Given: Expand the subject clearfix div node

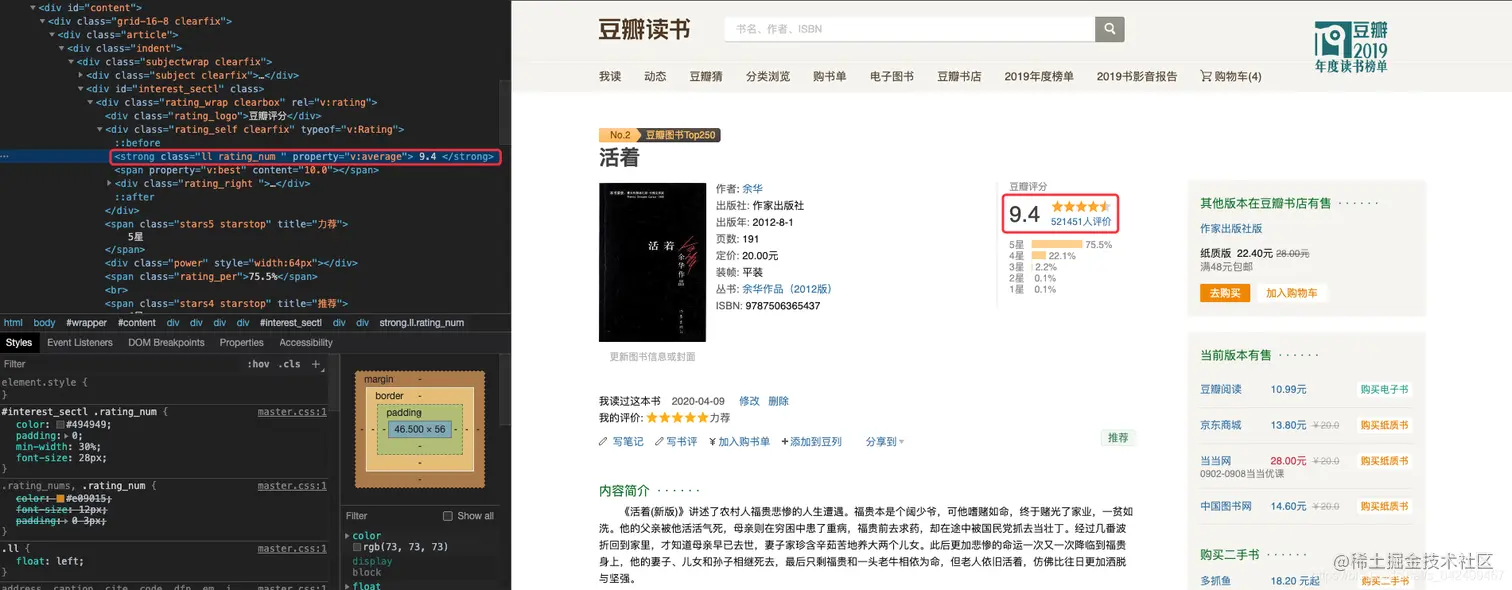Looking at the screenshot, I should 81,75.
